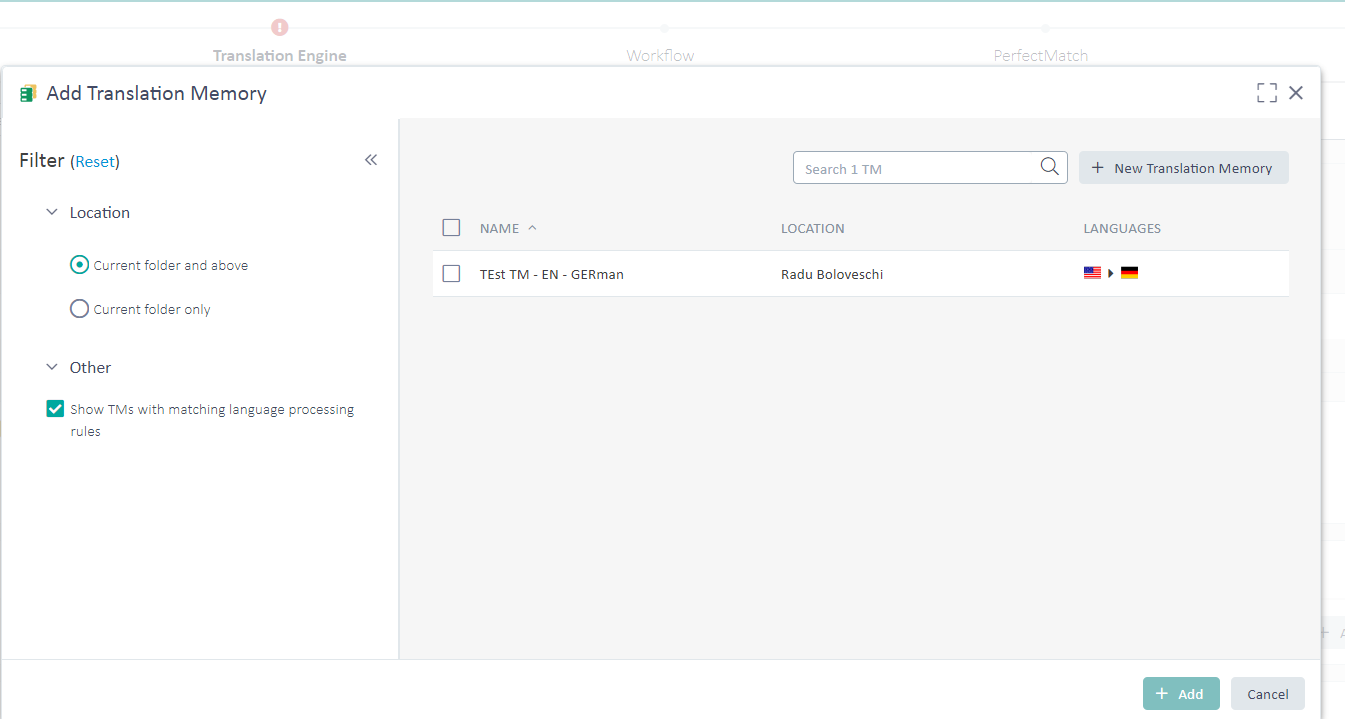Click the fullscreen expand icon on the dialog
1345x719 pixels.
pos(1266,92)
